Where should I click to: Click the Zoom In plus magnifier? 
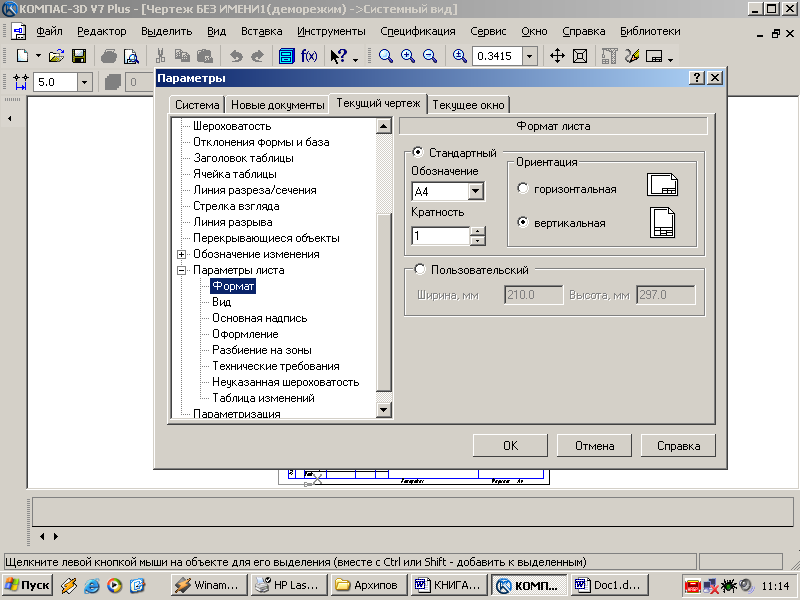pos(408,56)
